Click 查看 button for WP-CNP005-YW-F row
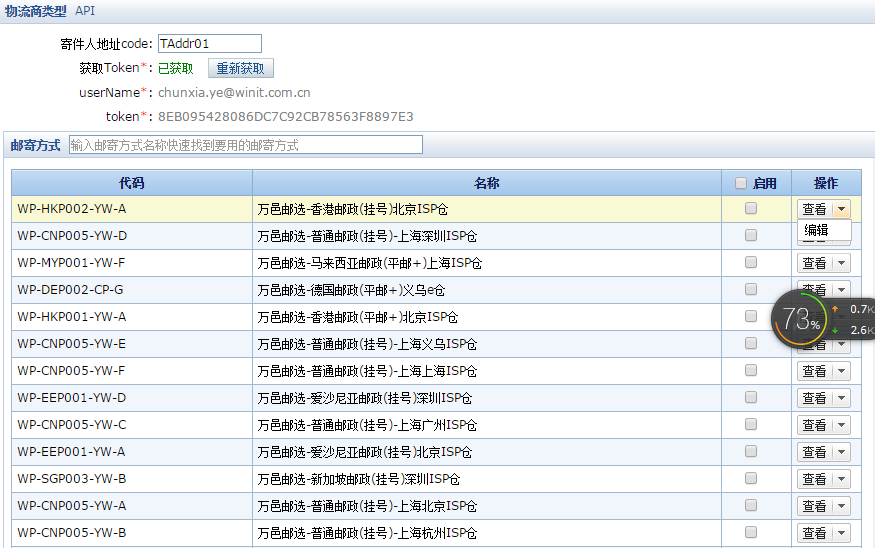Image resolution: width=875 pixels, height=548 pixels. point(814,371)
